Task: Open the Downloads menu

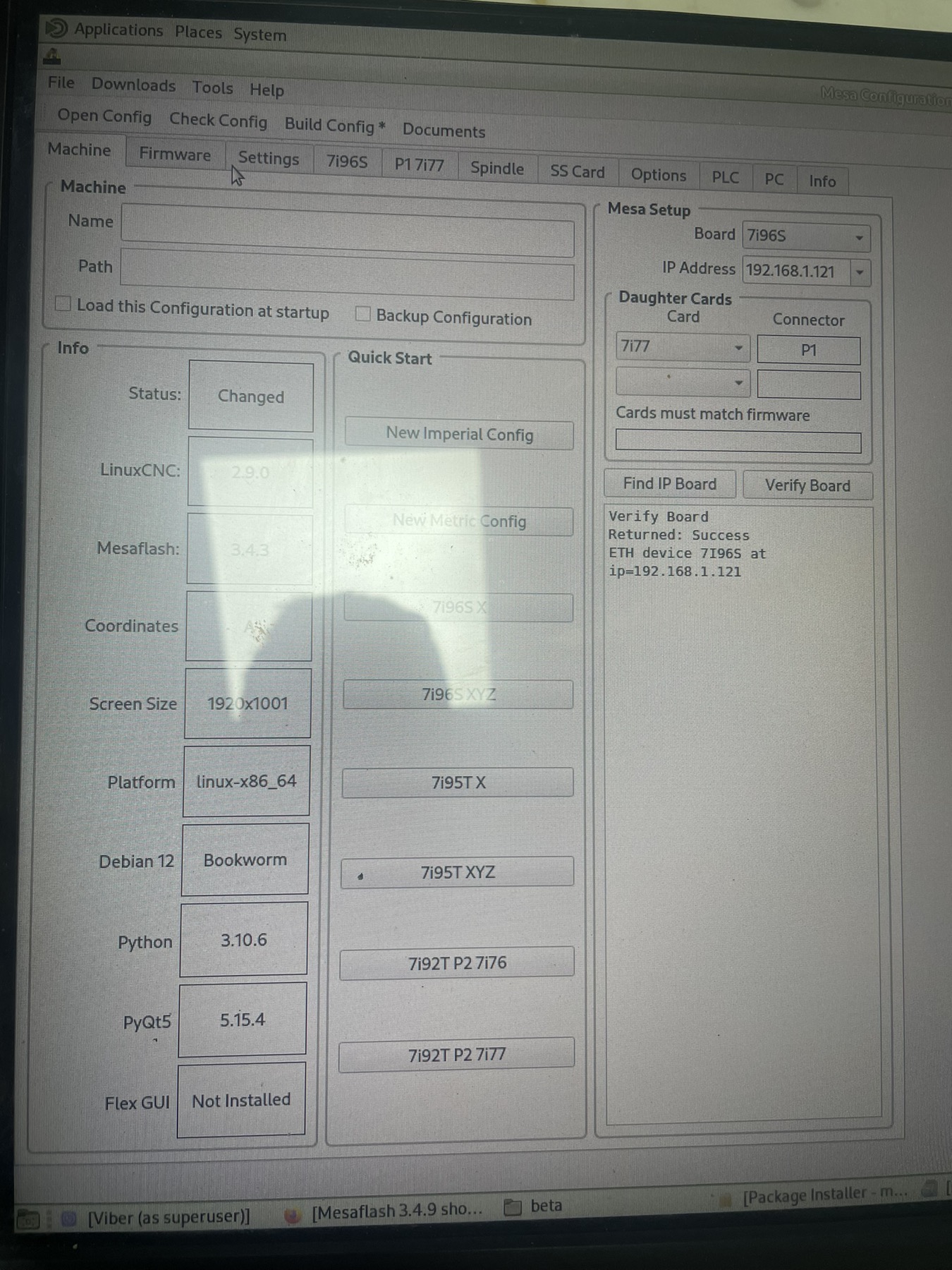Action: [x=133, y=85]
